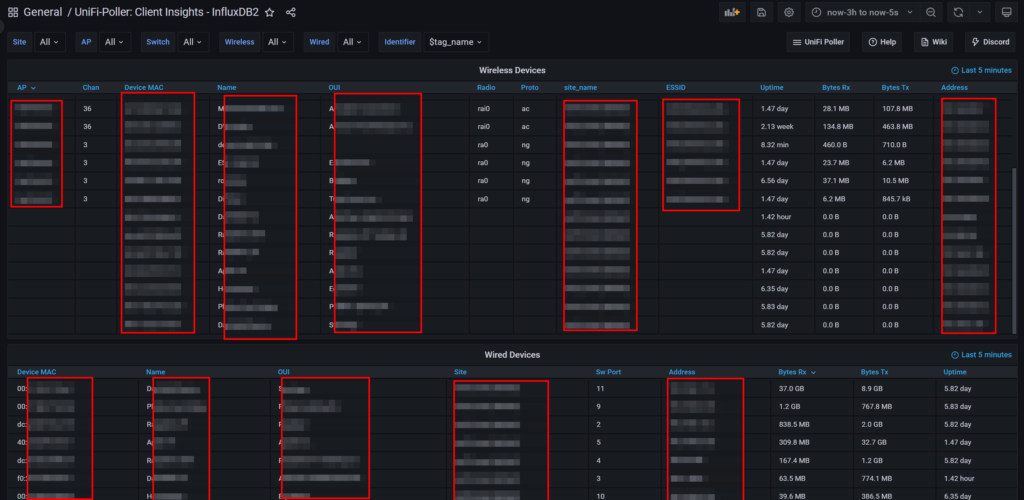Open the dashboards grid icon beside General

(x=12, y=12)
